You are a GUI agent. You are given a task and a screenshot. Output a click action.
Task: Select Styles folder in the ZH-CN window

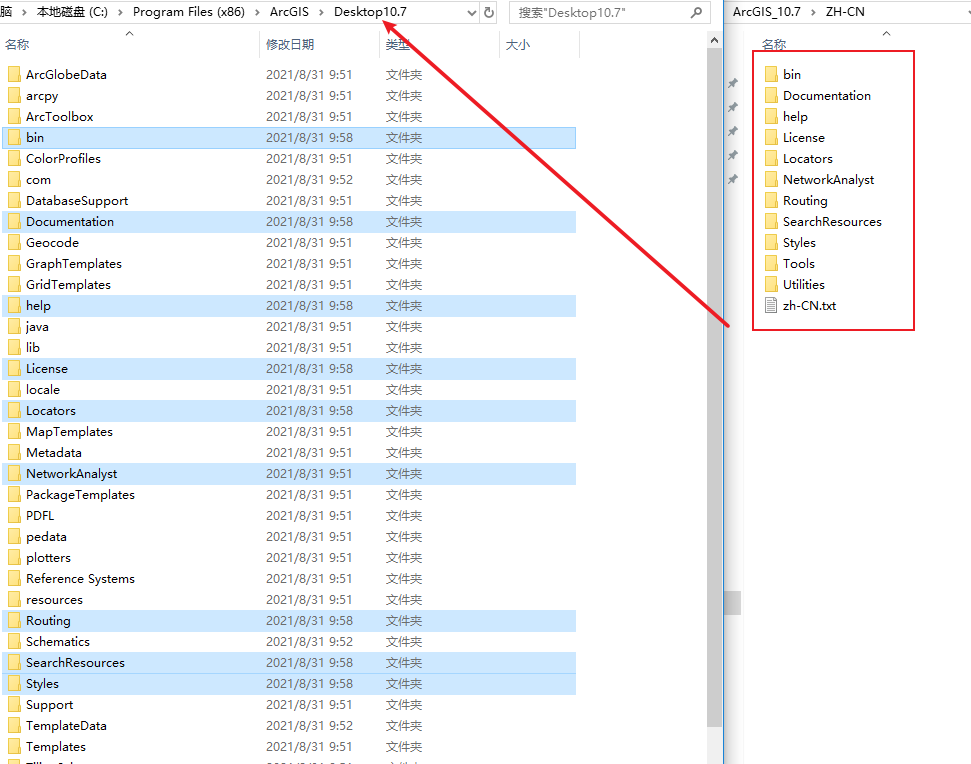[799, 243]
